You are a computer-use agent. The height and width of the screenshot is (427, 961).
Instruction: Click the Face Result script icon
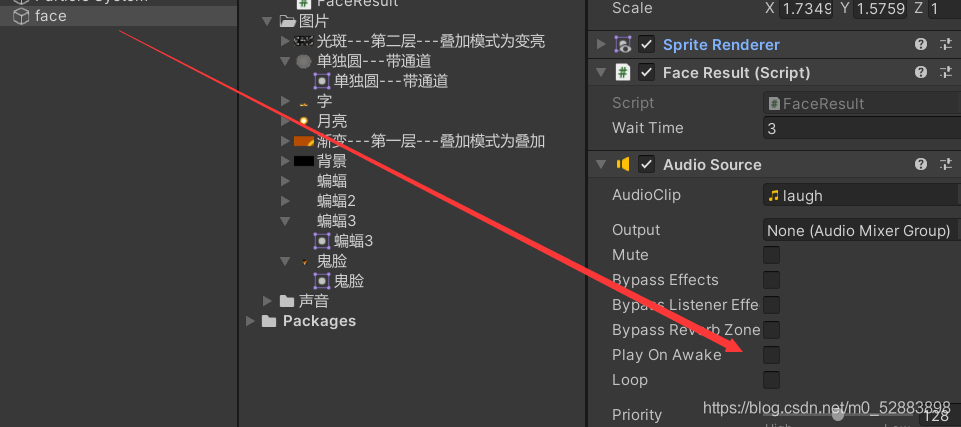pyautogui.click(x=623, y=73)
